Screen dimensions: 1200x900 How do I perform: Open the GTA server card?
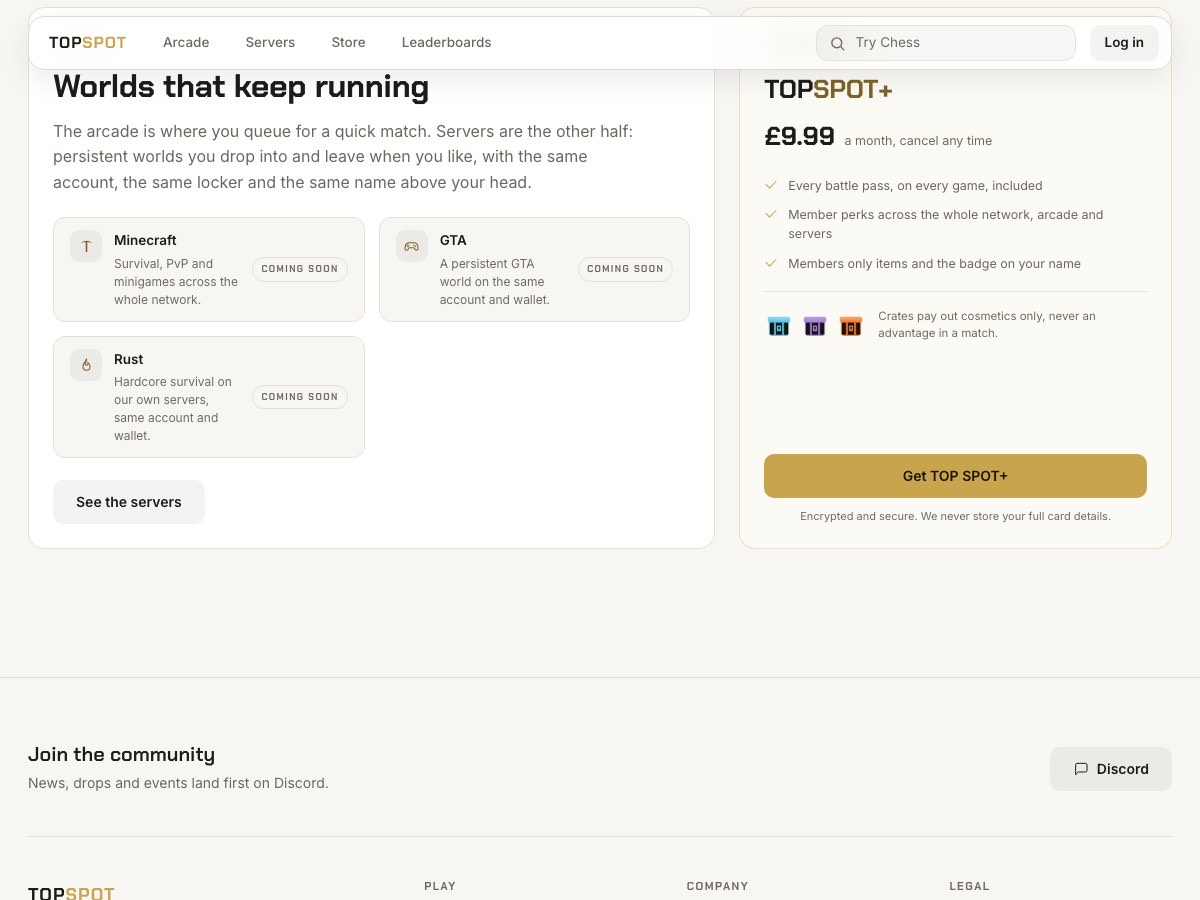[534, 270]
